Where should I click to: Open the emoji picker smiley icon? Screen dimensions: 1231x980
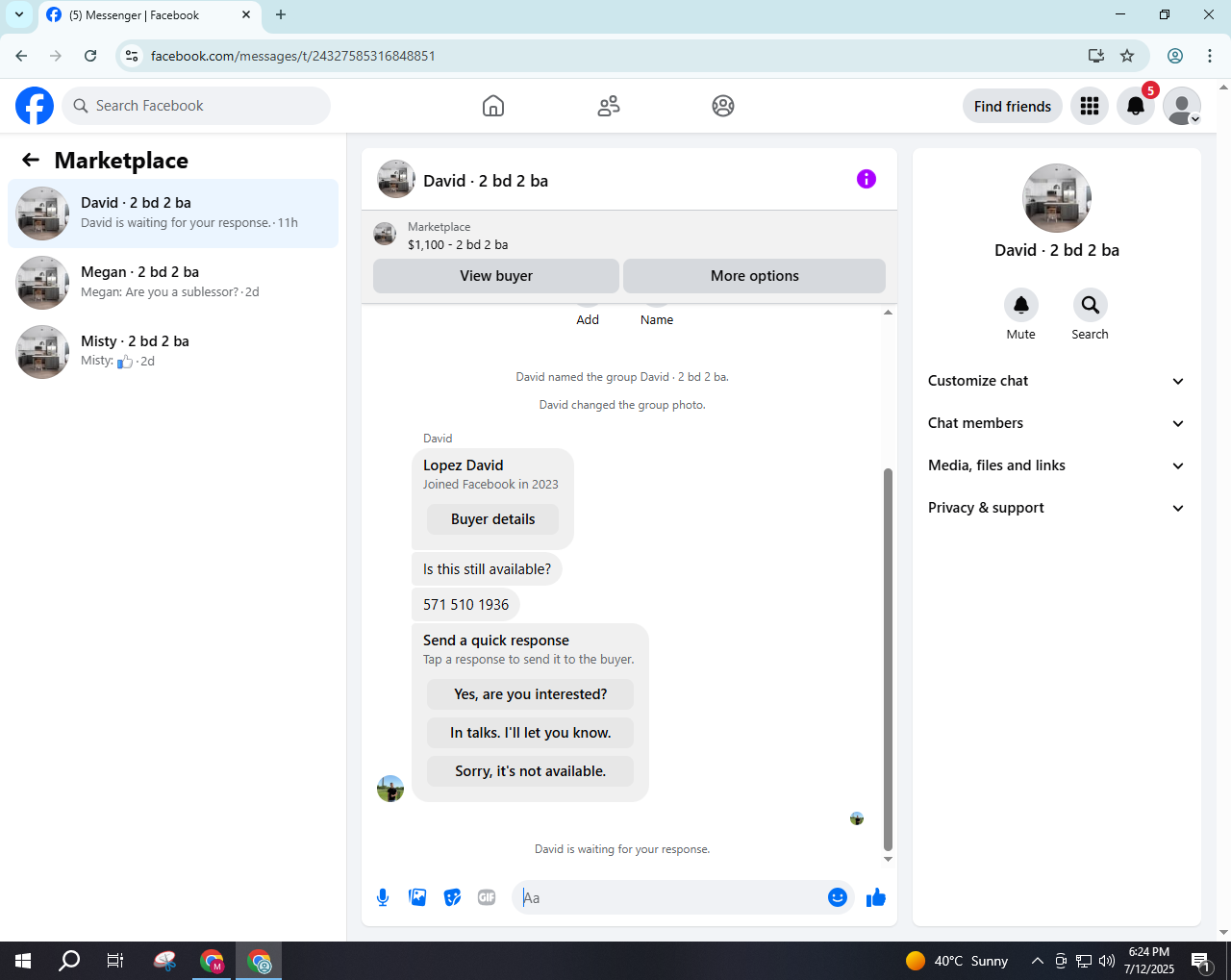coord(838,897)
